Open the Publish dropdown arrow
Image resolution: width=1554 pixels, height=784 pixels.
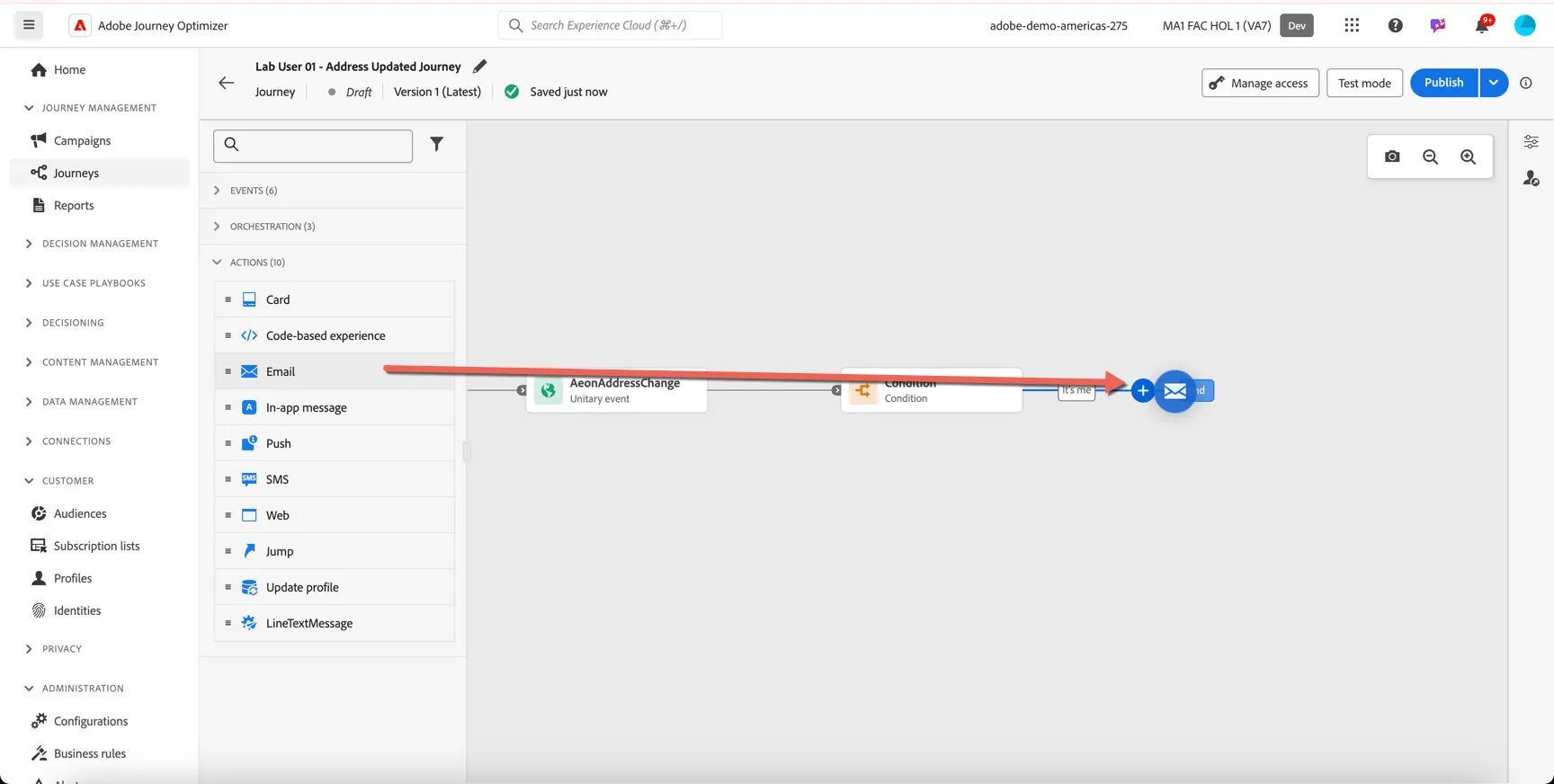click(x=1494, y=83)
